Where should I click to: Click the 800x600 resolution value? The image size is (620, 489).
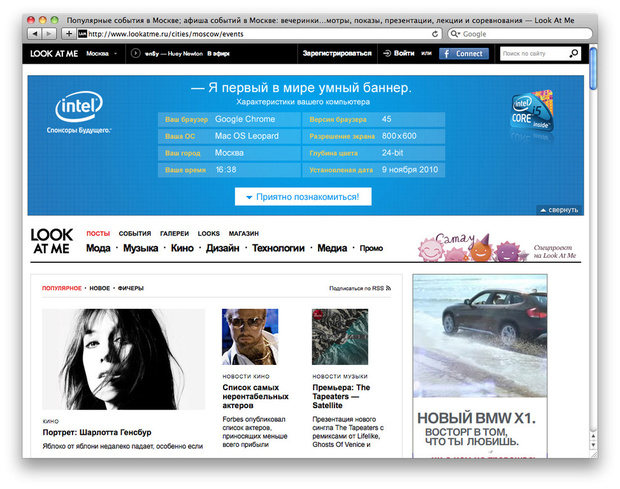399,136
